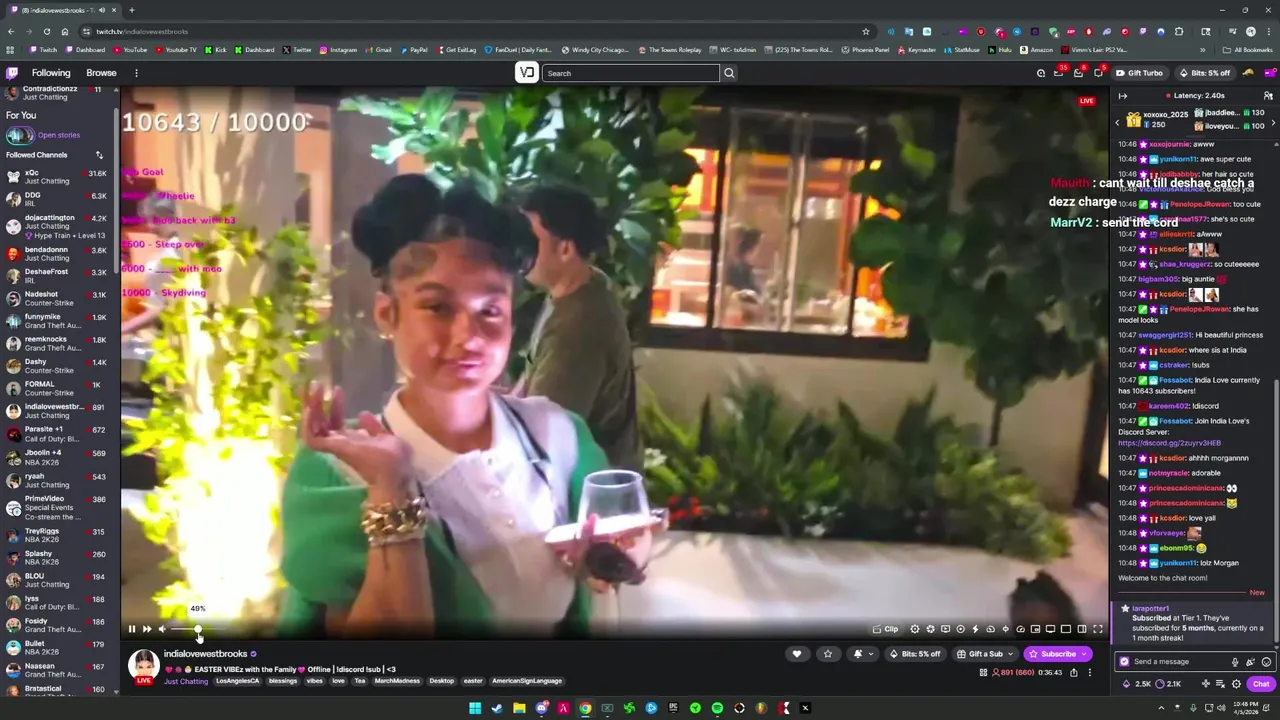Sort Followed Channels list arrows
1280x720 pixels.
point(99,155)
